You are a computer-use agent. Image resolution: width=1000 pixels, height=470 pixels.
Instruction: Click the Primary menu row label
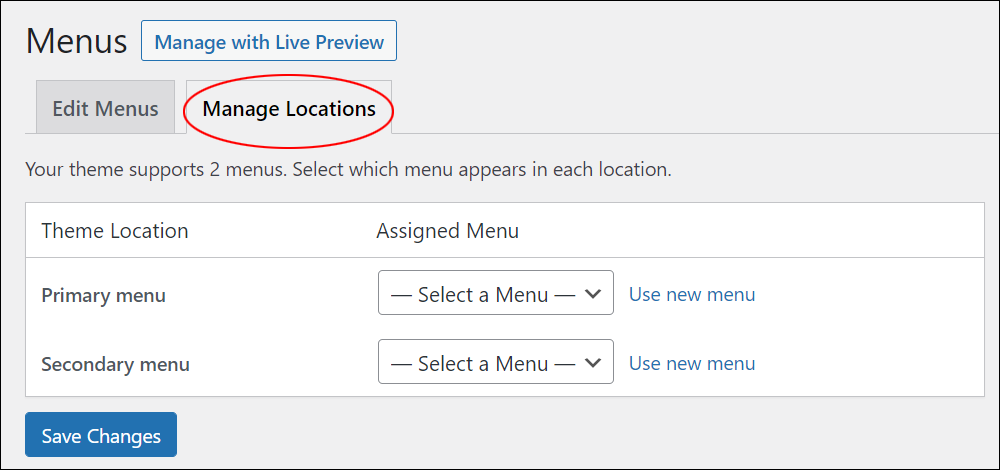pyautogui.click(x=103, y=295)
